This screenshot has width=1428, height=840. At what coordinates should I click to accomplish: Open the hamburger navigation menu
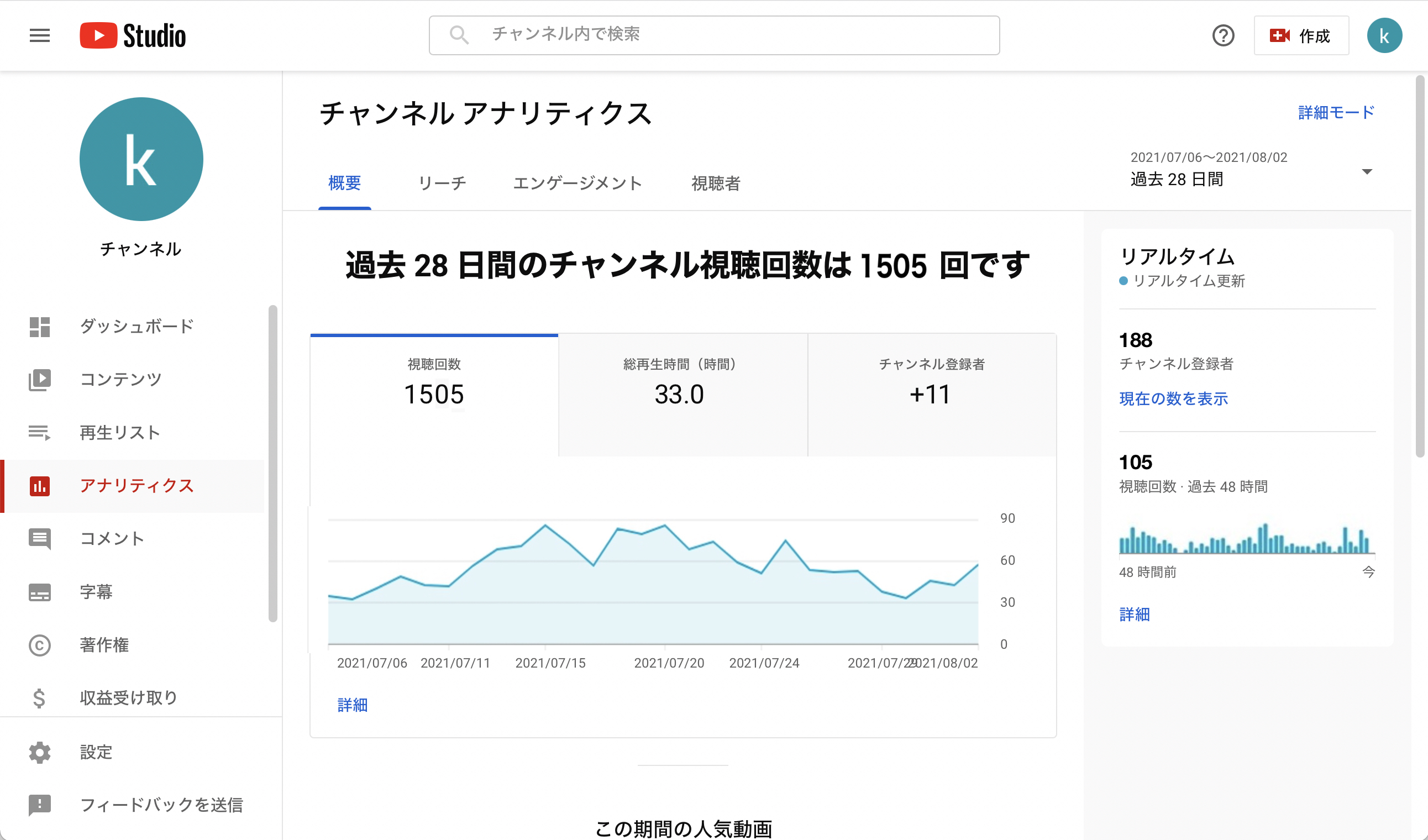[x=40, y=35]
